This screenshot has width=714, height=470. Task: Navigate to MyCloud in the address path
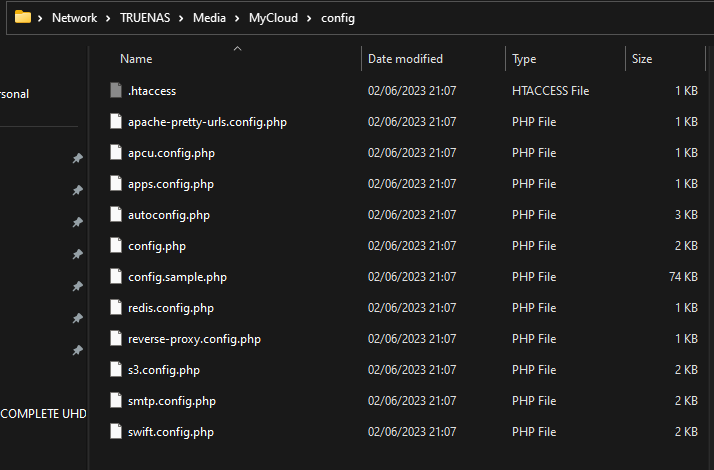(273, 18)
